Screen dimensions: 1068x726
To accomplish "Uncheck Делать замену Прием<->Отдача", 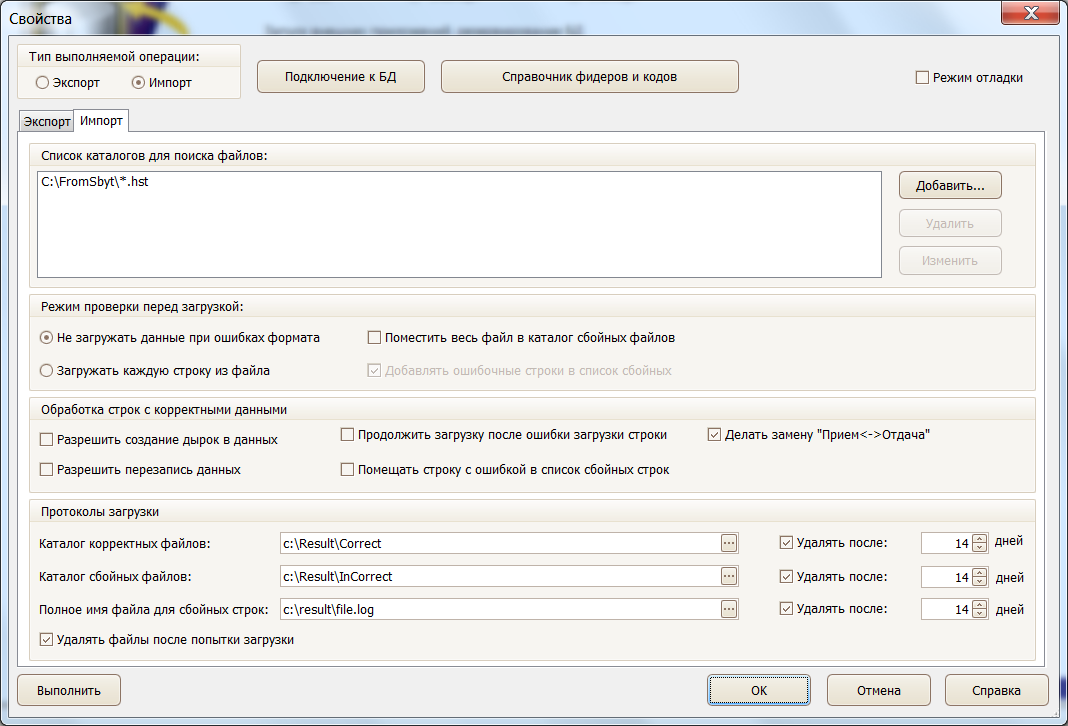I will [714, 435].
